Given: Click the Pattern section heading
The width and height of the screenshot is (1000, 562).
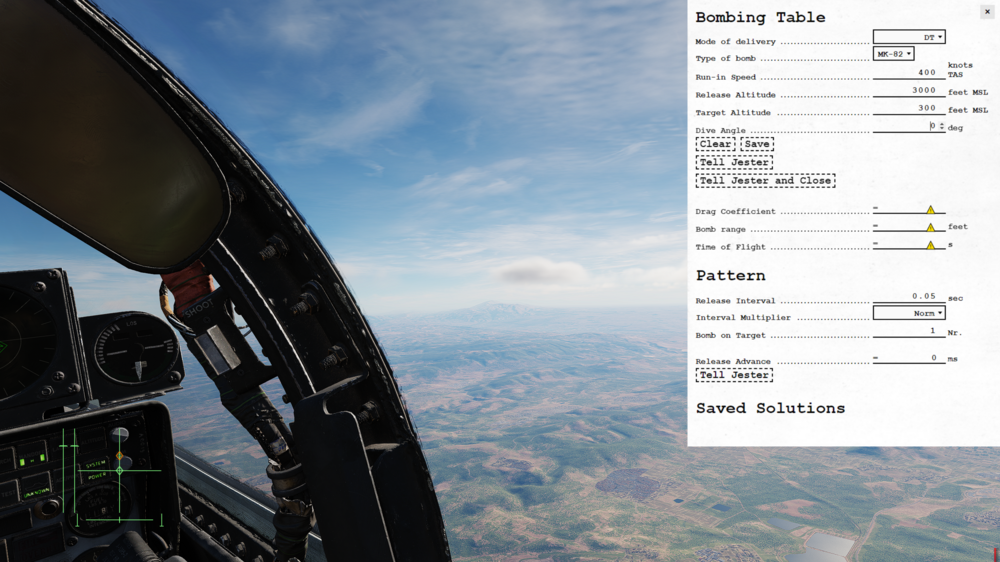Looking at the screenshot, I should 731,276.
